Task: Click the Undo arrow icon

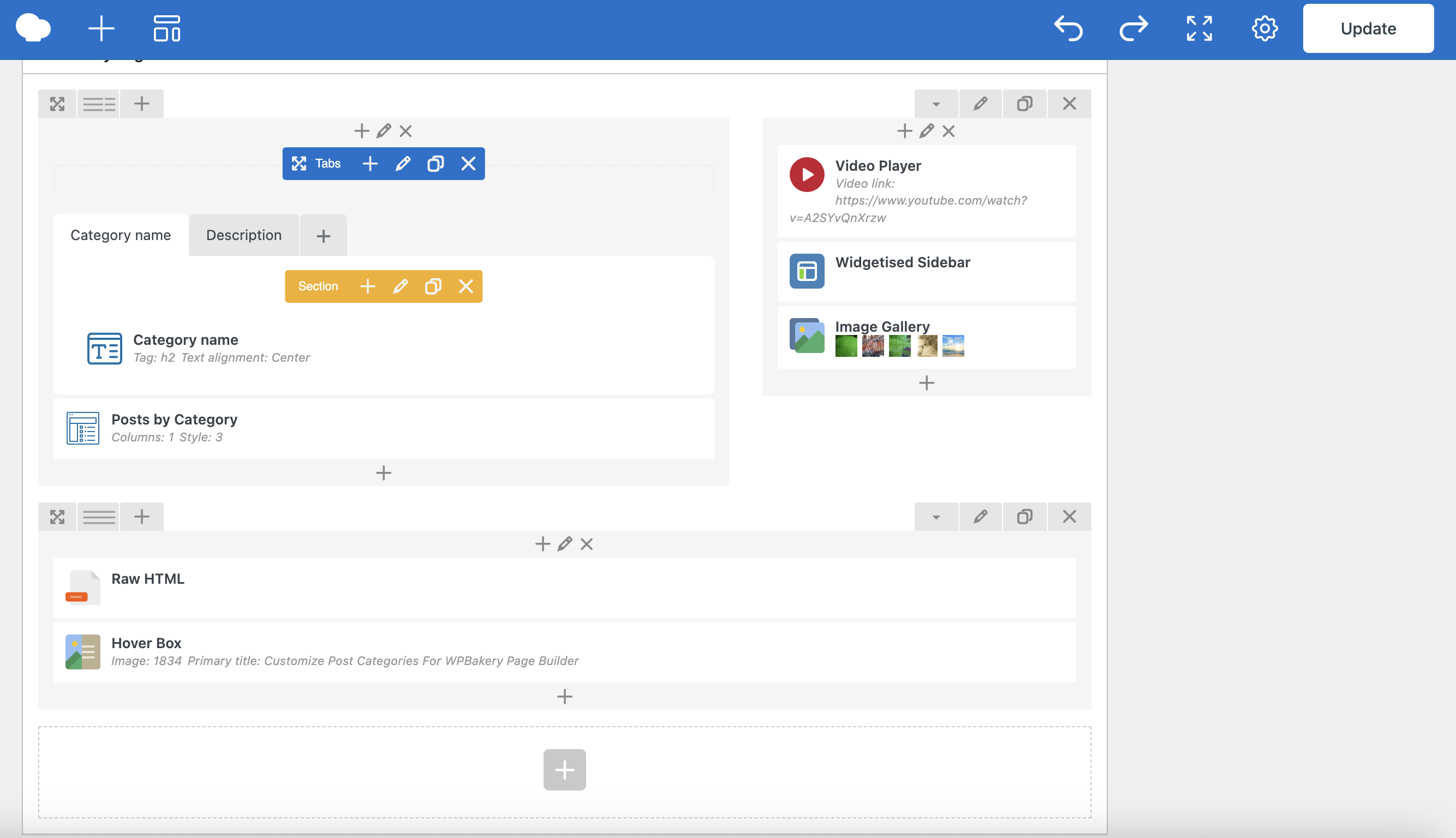Action: click(1069, 28)
